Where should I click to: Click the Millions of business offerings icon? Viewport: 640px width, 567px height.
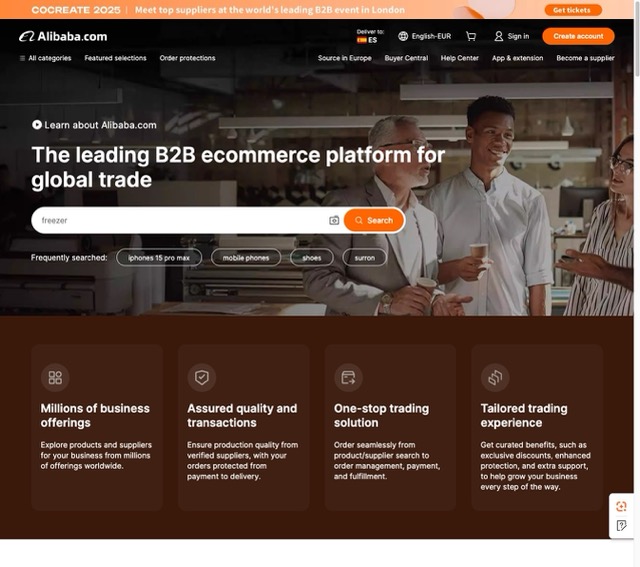point(55,377)
